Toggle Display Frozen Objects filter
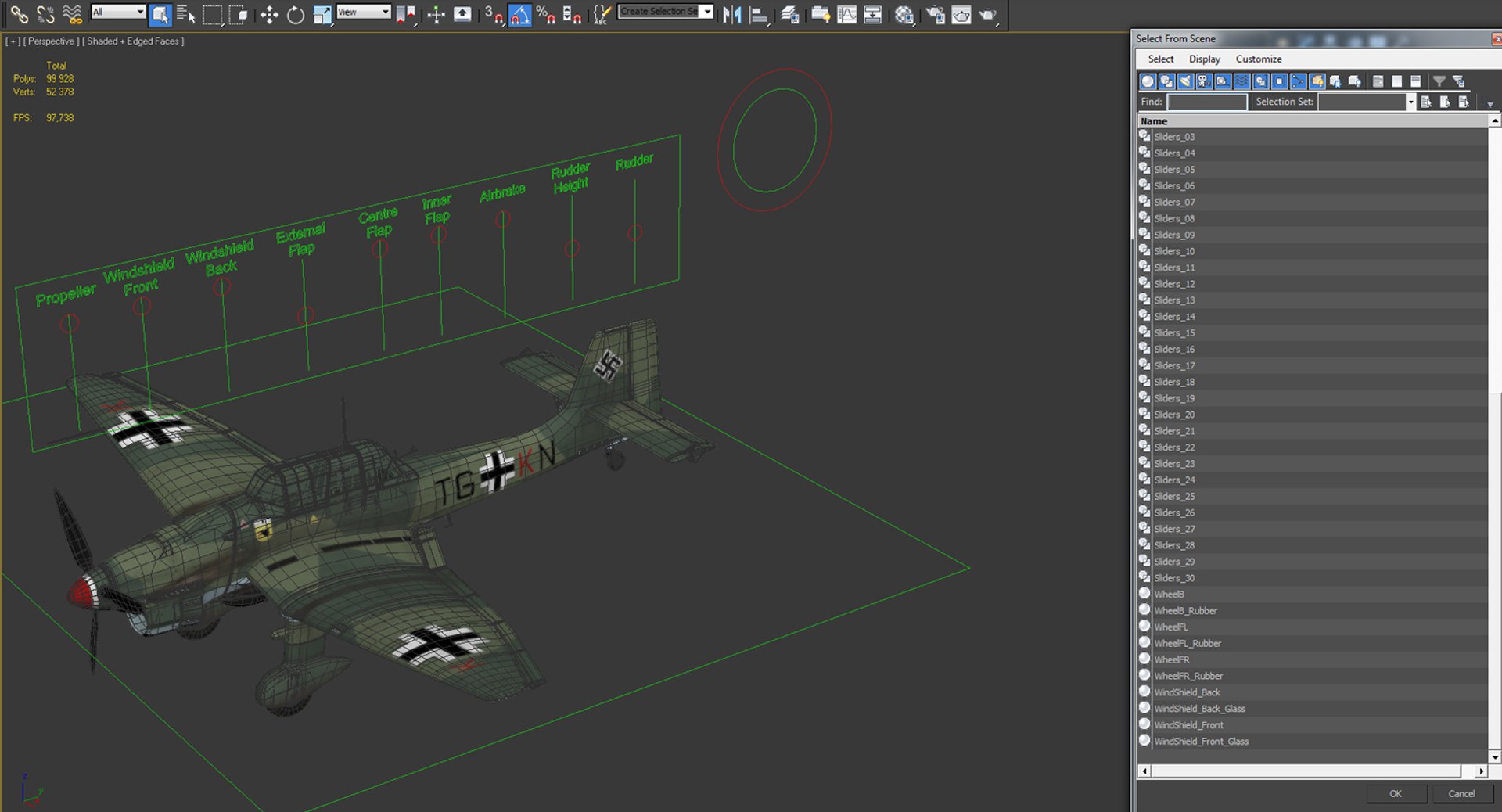Viewport: 1502px width, 812px height. point(1335,81)
